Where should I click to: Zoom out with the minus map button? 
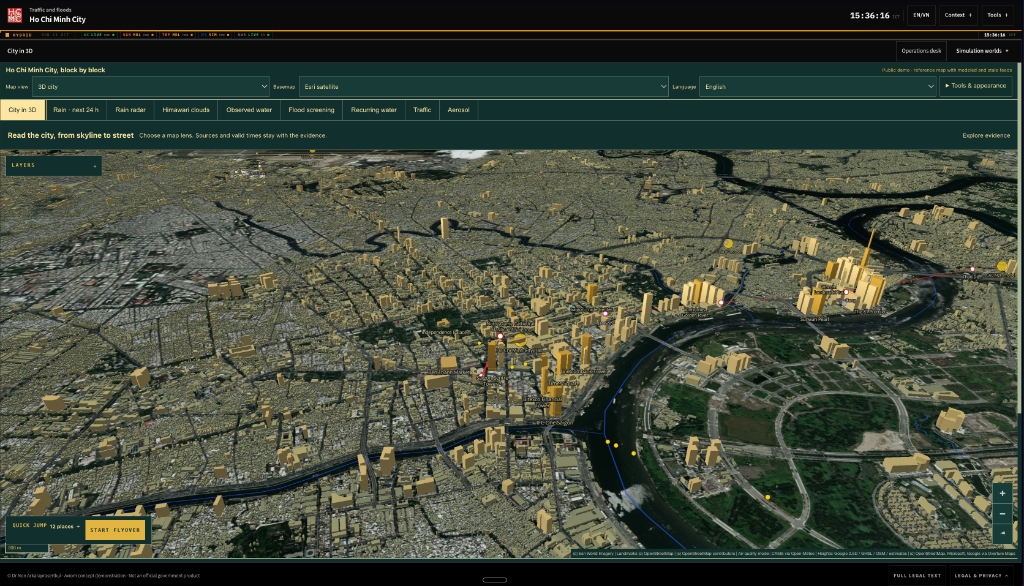1002,513
